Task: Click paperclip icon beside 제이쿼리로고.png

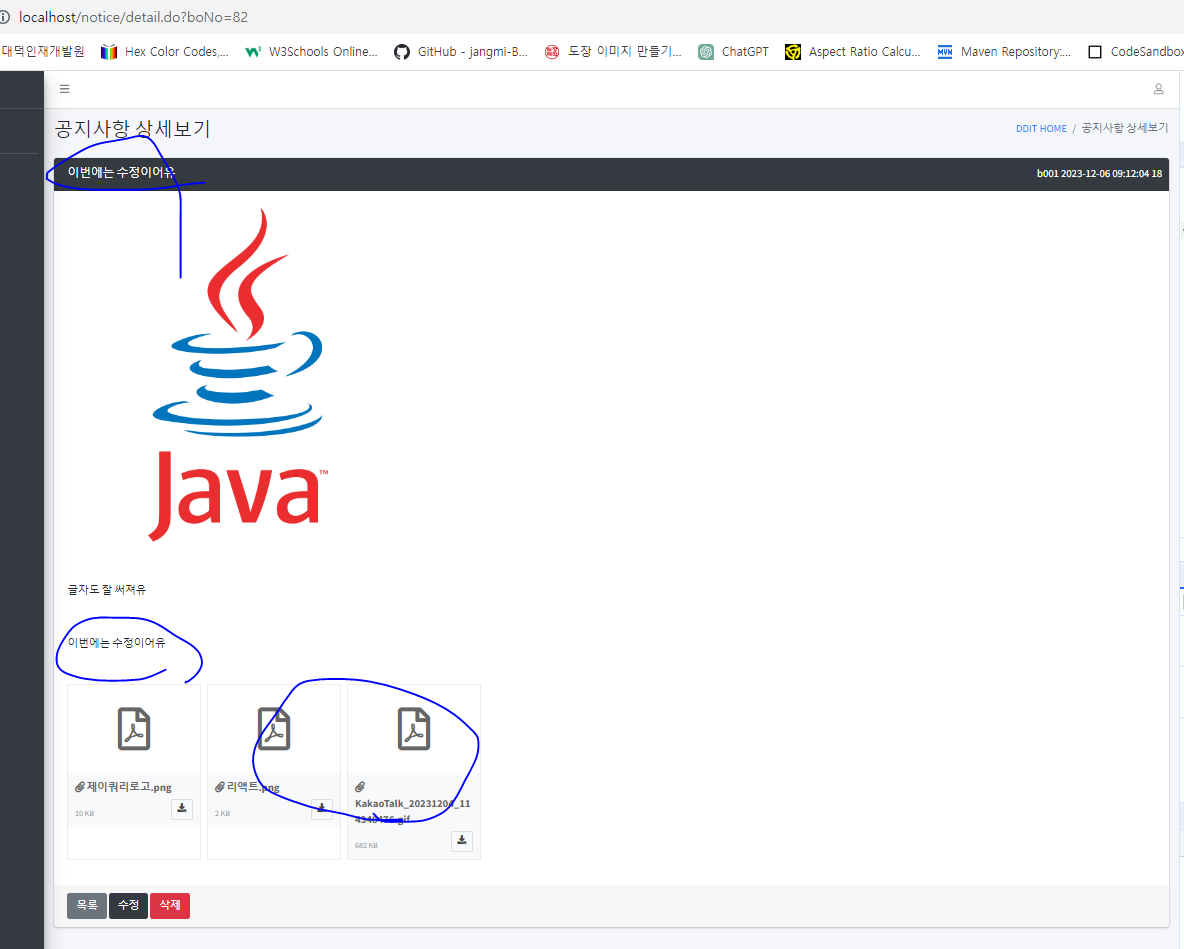Action: (79, 787)
